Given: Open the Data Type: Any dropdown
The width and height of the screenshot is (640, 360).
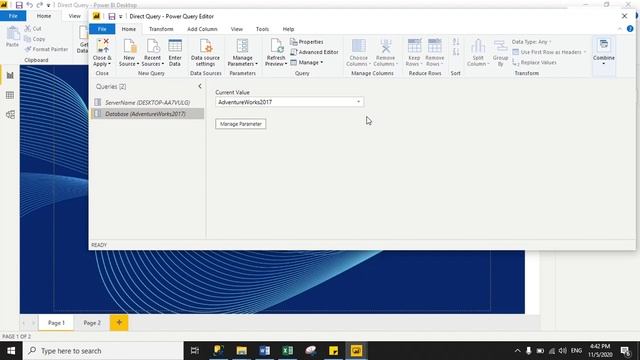Looking at the screenshot, I should (531, 42).
